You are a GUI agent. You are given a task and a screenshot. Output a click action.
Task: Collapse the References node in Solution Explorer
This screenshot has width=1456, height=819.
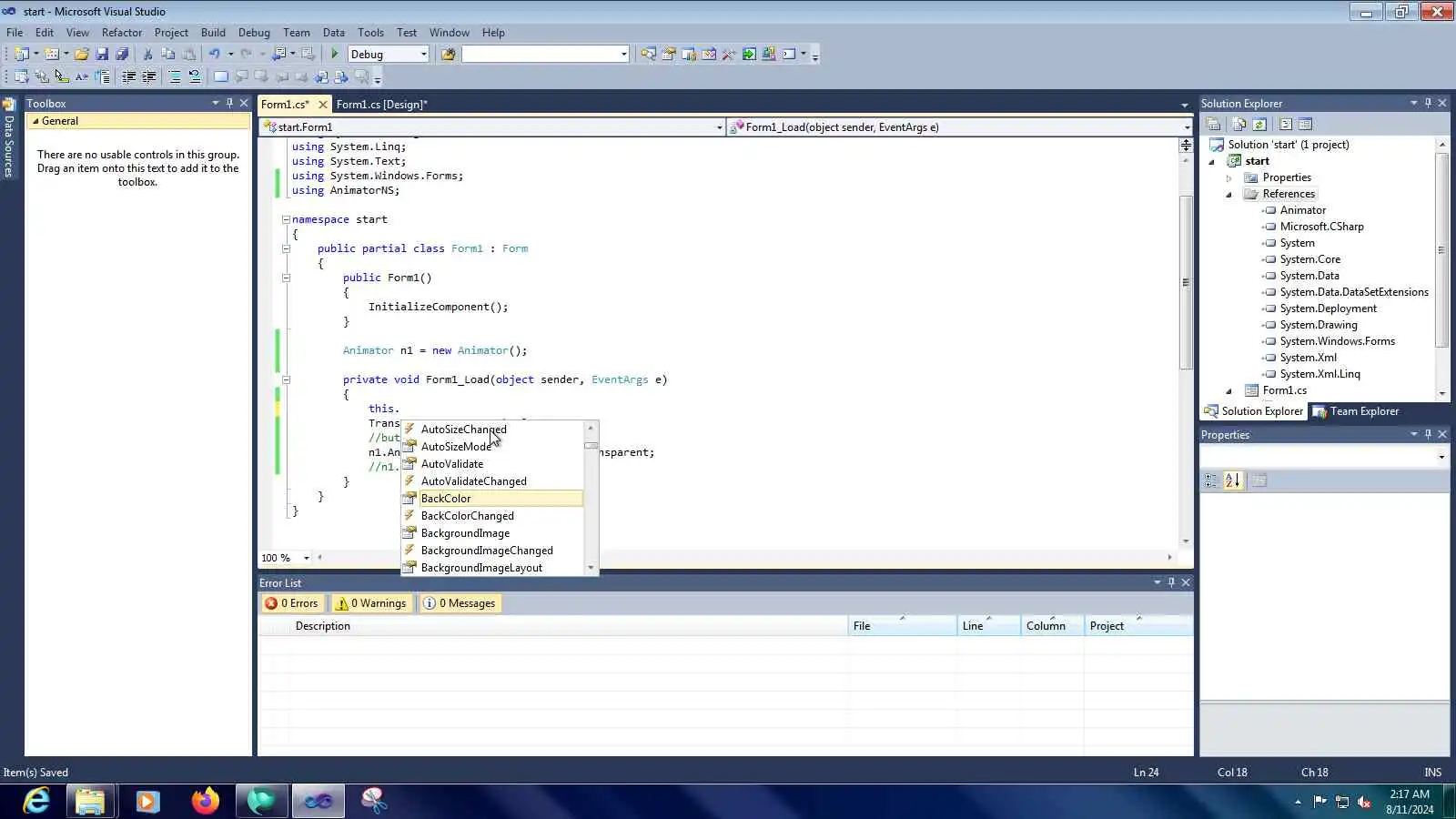(x=1228, y=194)
